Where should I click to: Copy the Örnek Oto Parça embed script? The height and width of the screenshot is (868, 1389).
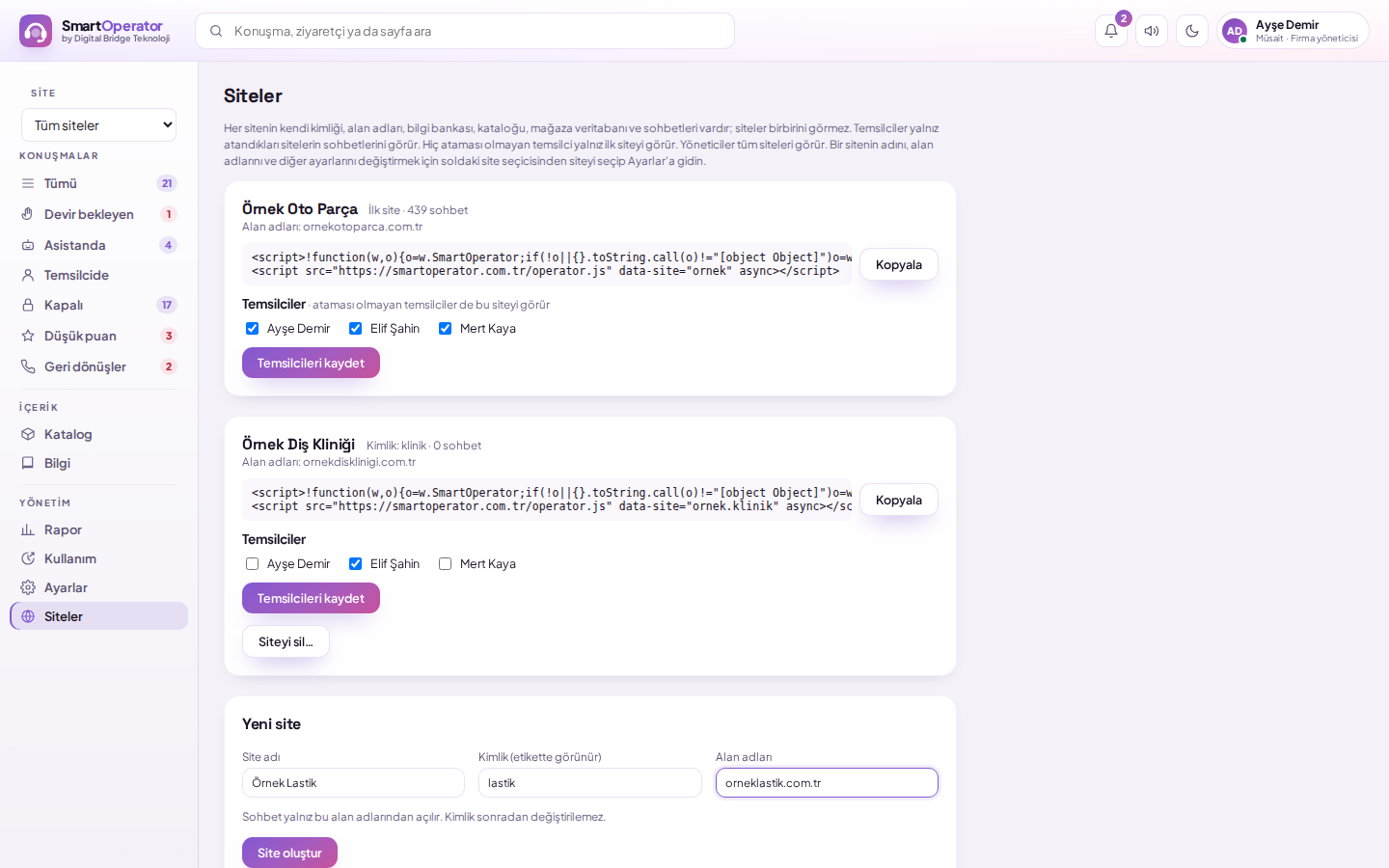click(899, 264)
